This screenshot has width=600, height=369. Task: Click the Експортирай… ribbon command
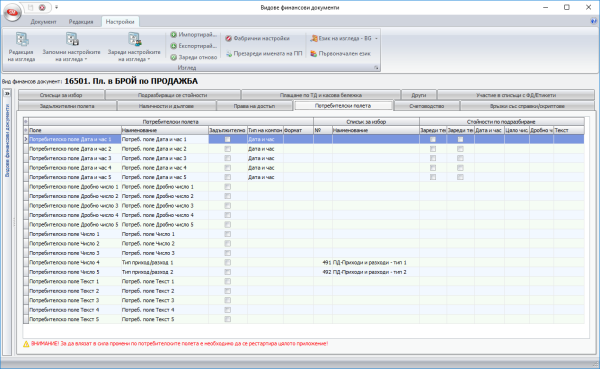(194, 46)
